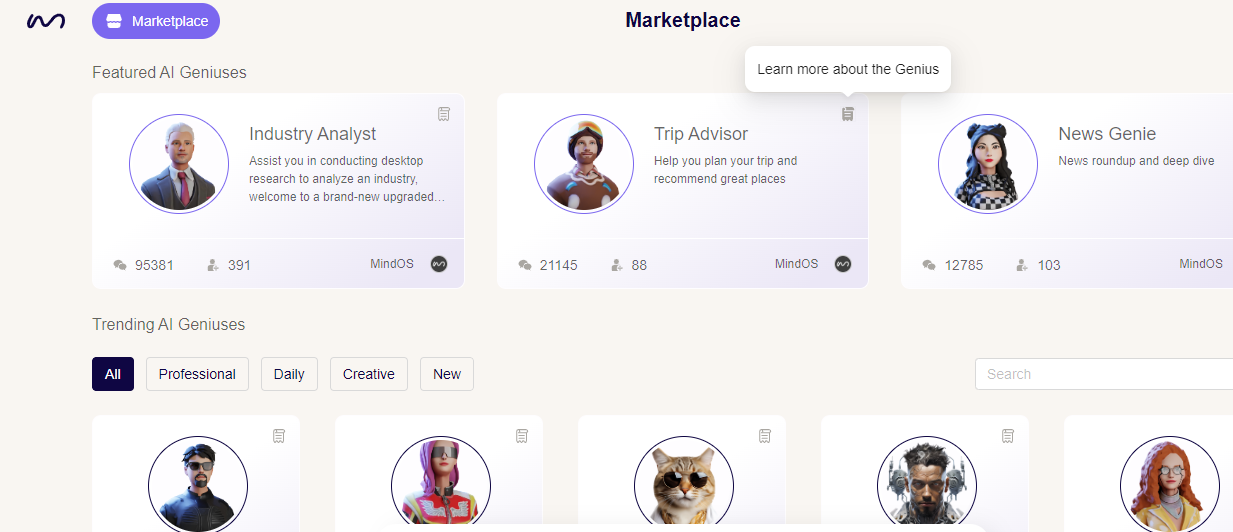Filter geniuses by Daily category

pos(289,374)
